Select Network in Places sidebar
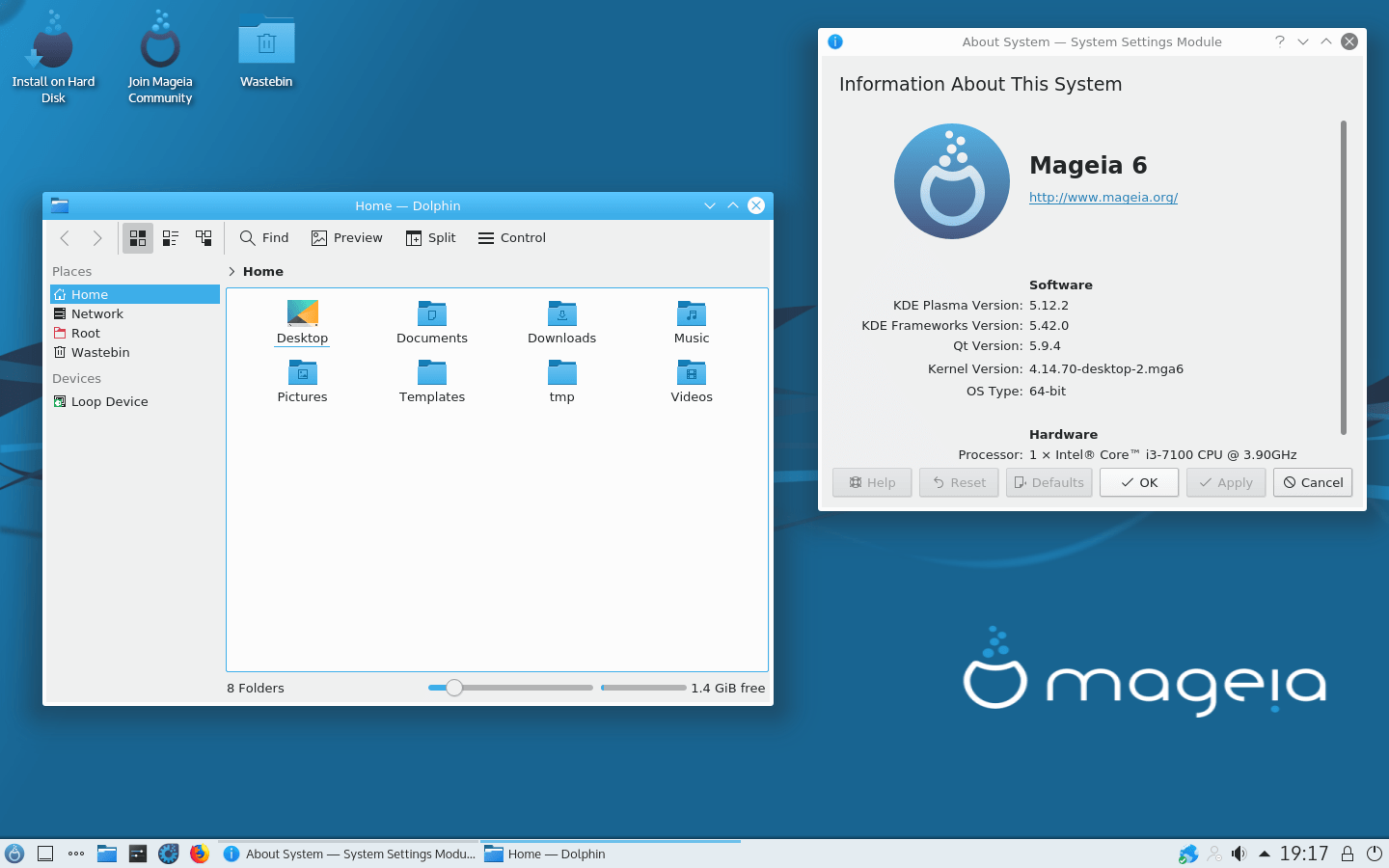Image resolution: width=1389 pixels, height=868 pixels. pyautogui.click(x=135, y=313)
